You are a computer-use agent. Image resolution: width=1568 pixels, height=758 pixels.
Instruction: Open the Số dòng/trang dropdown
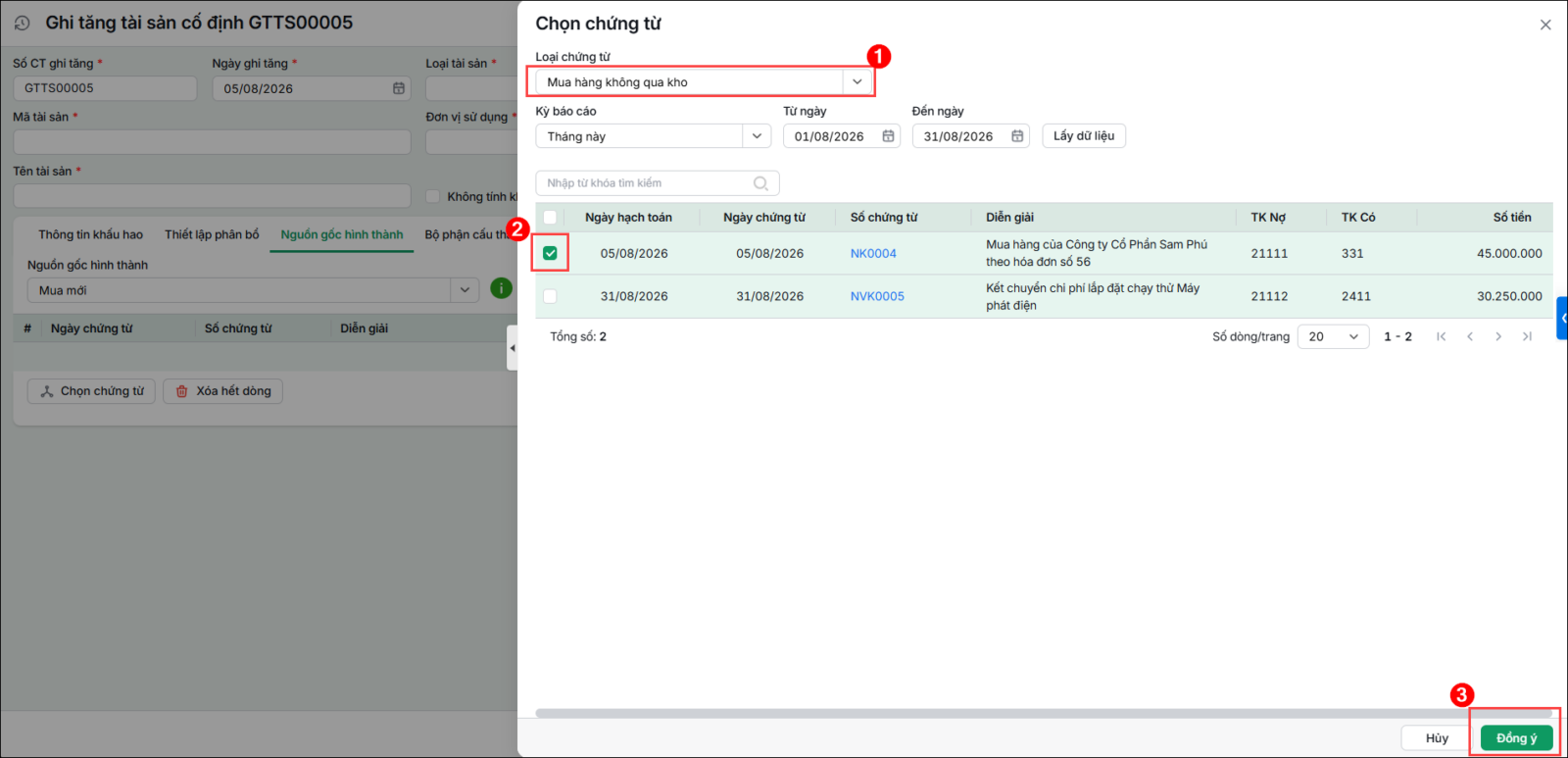[x=1333, y=336]
